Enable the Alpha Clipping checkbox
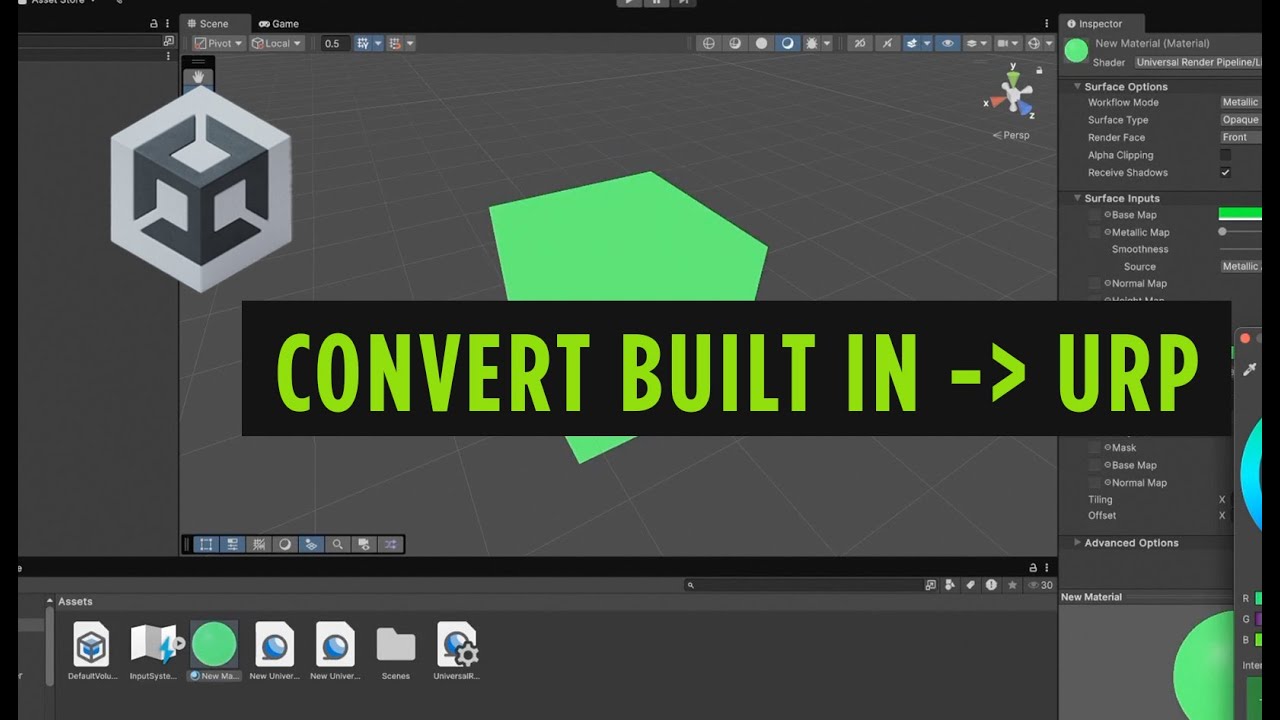1280x720 pixels. [x=1225, y=155]
